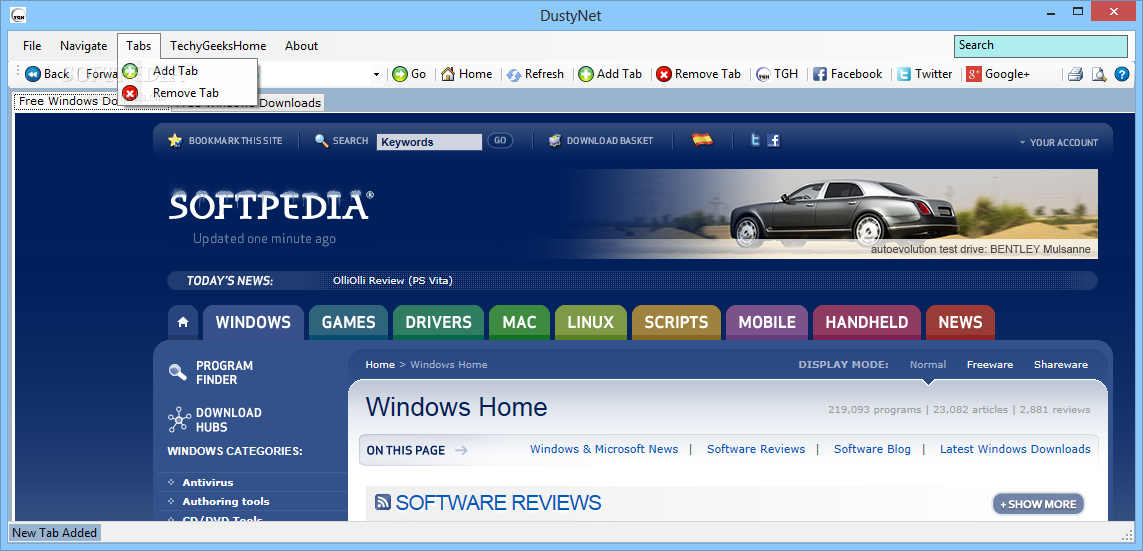Click the green Go arrow icon
This screenshot has width=1143, height=551.
[x=399, y=74]
